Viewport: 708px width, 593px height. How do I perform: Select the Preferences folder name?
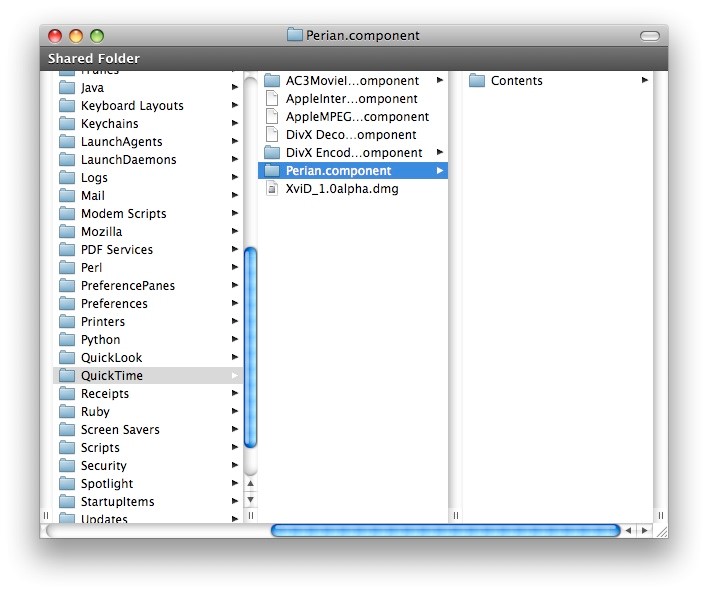click(114, 304)
